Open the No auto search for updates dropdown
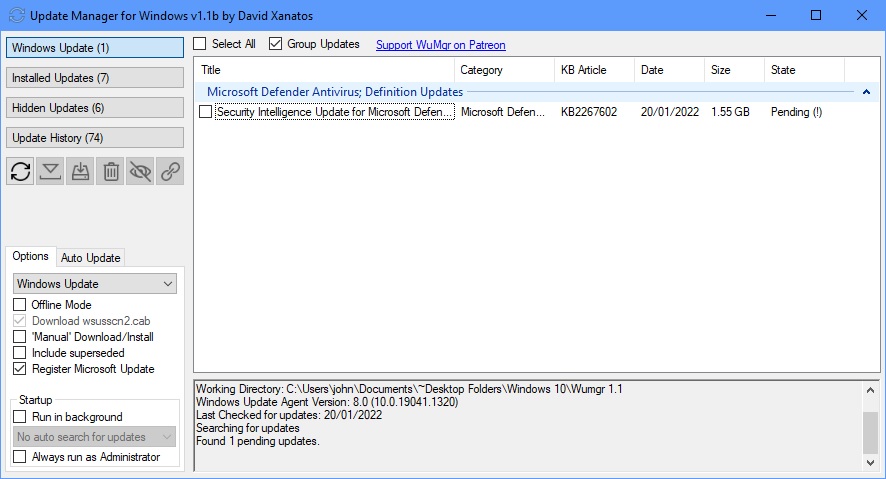This screenshot has height=479, width=886. pos(94,437)
